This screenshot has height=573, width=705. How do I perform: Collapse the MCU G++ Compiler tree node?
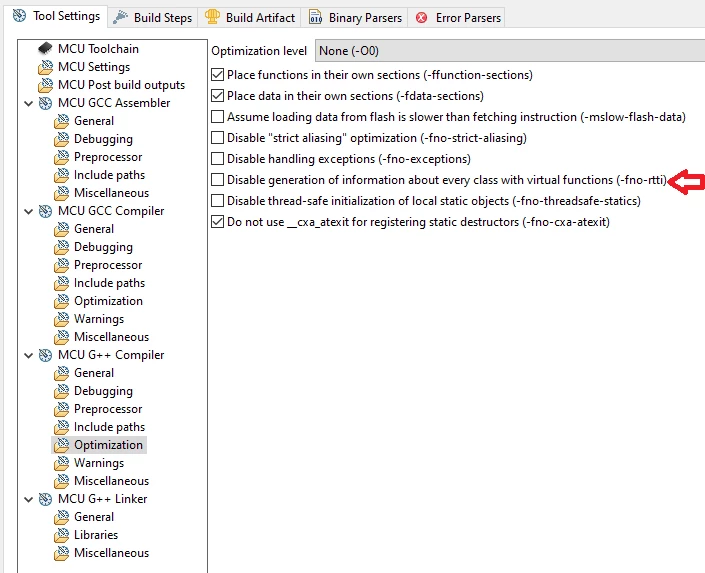(x=29, y=355)
